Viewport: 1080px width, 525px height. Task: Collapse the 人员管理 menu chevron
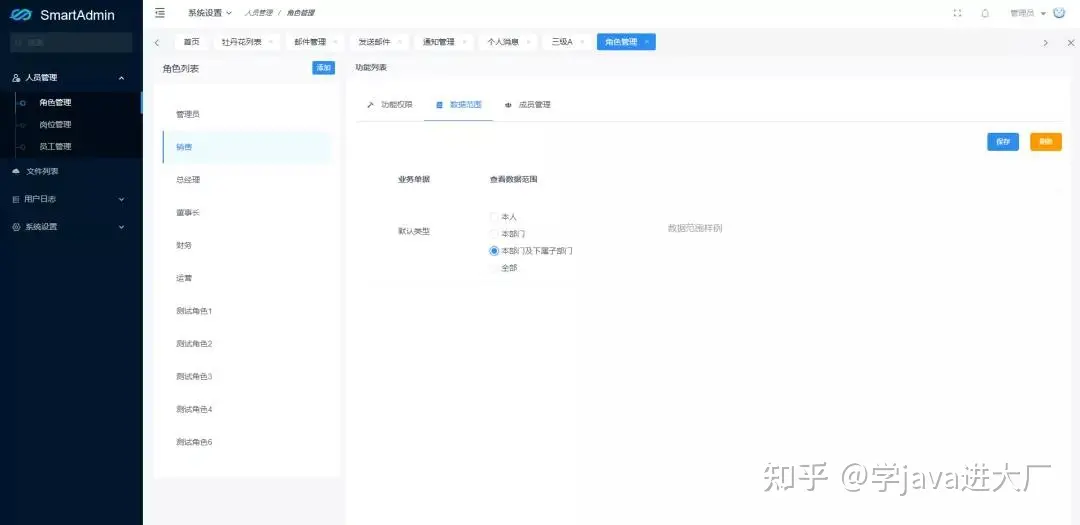coord(121,78)
